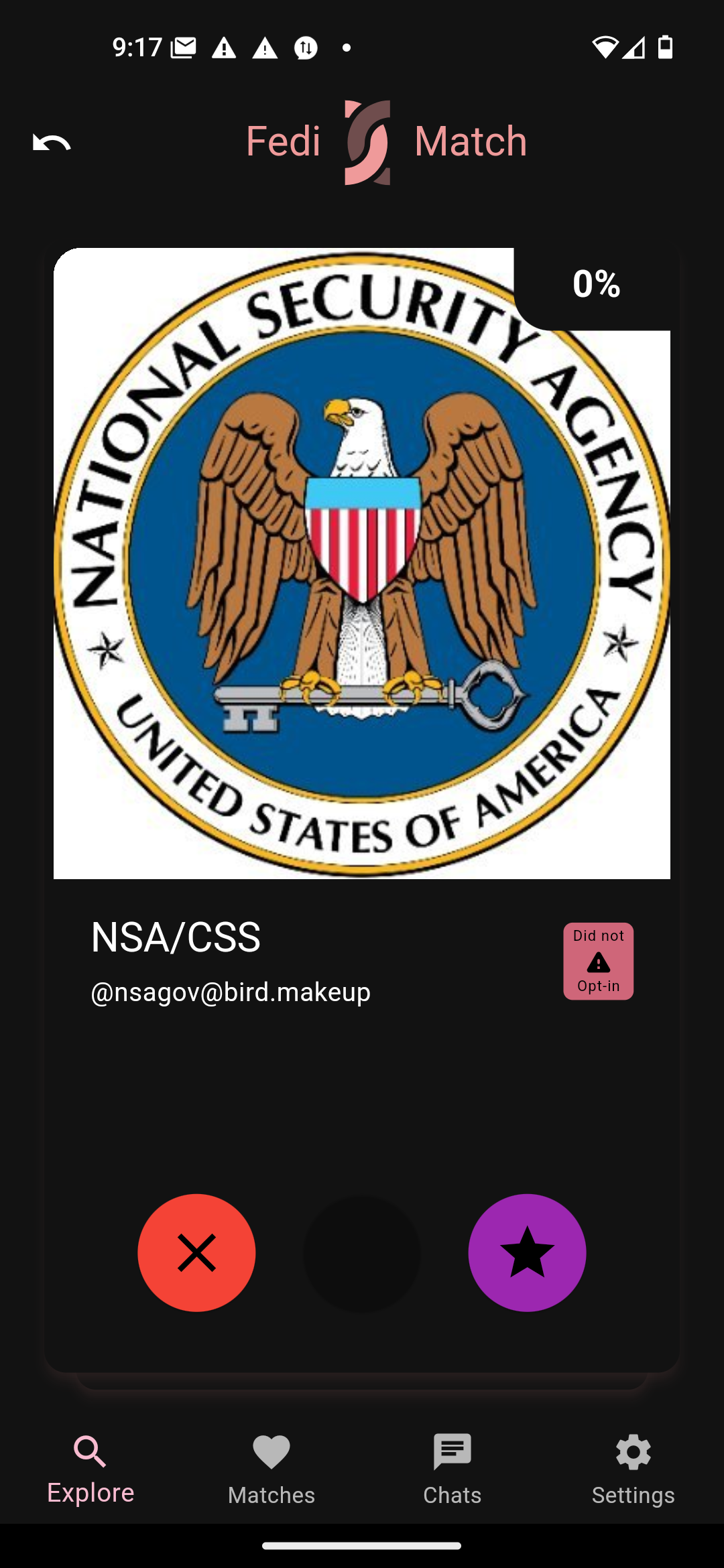
Task: Open the Explore tab
Action: pos(90,1469)
